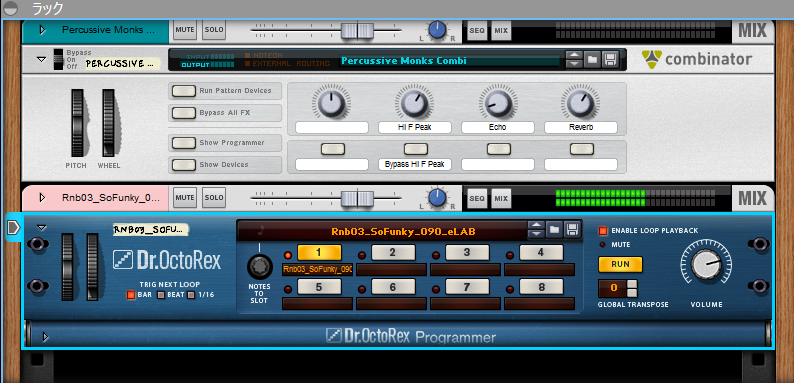This screenshot has width=794, height=383.
Task: Click the MIX button on the Percussive Monks channel
Action: point(501,30)
